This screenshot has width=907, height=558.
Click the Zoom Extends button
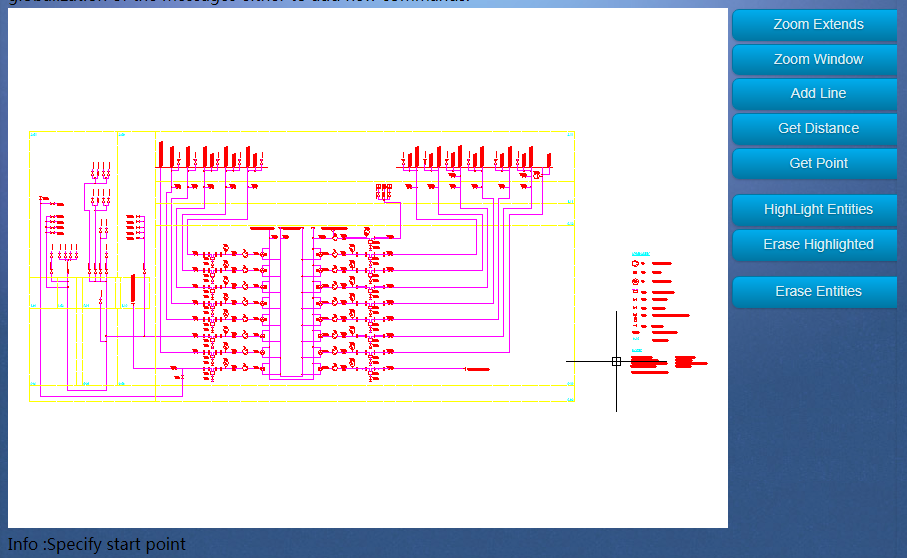click(817, 25)
